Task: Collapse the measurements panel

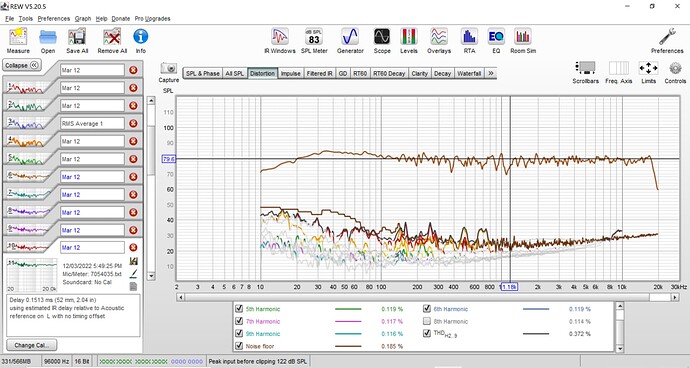Action: [22, 65]
